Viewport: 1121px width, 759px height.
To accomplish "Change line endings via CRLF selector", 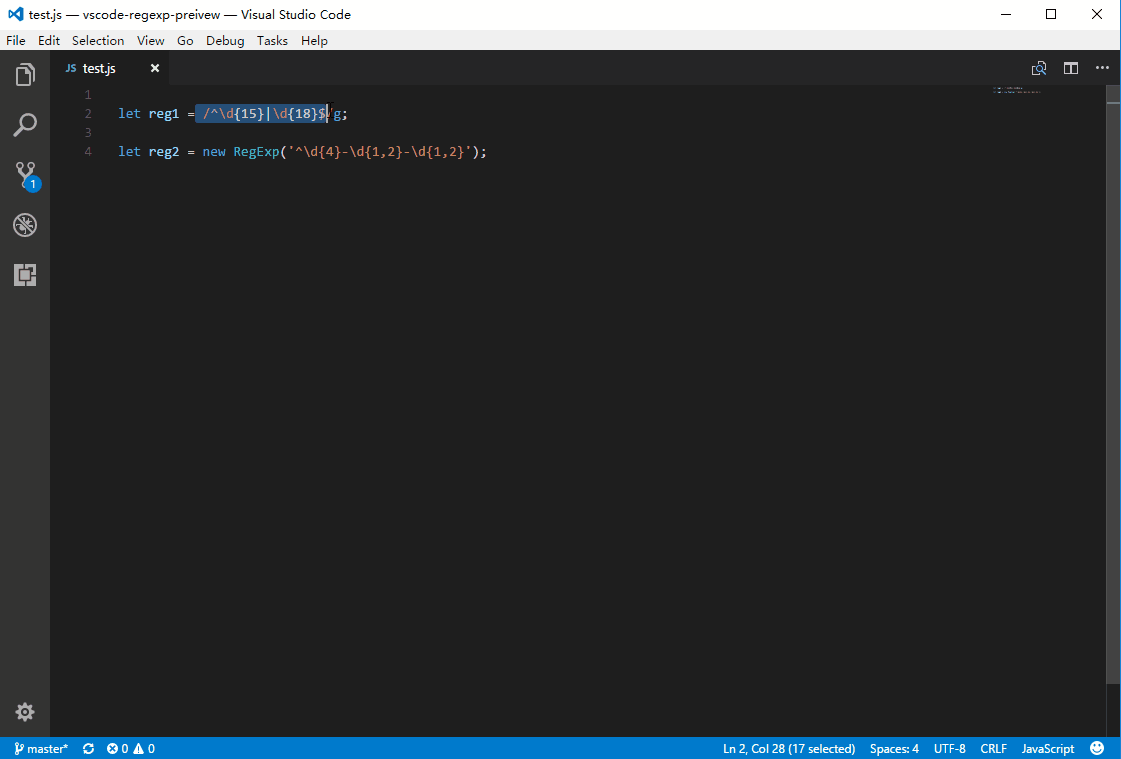I will 993,748.
